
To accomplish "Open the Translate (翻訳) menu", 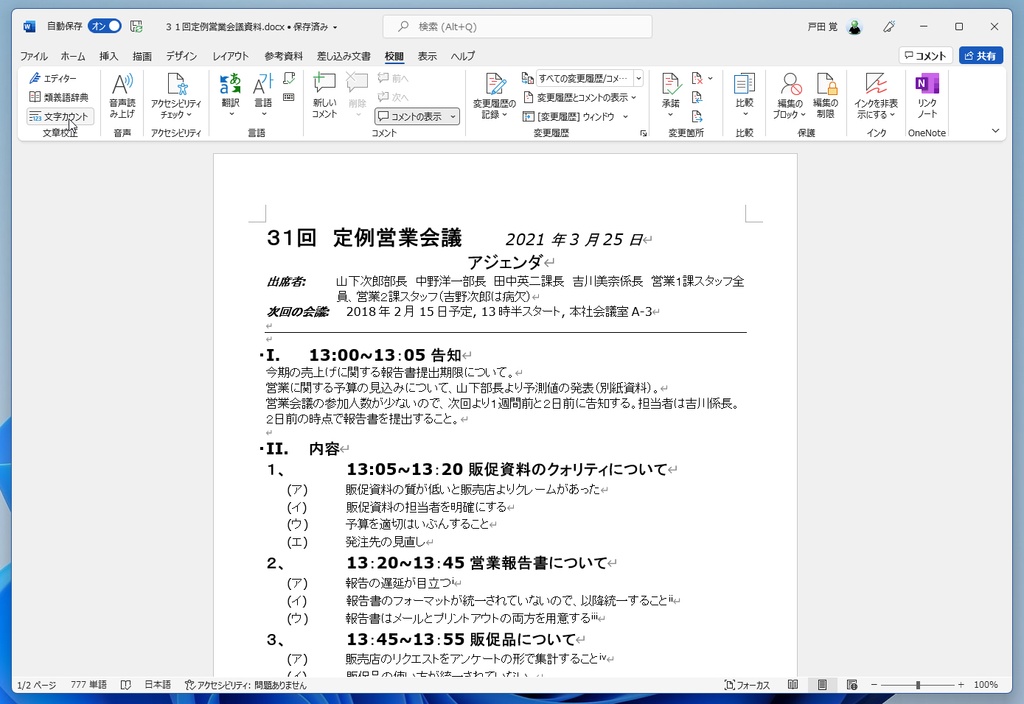I will pos(230,95).
